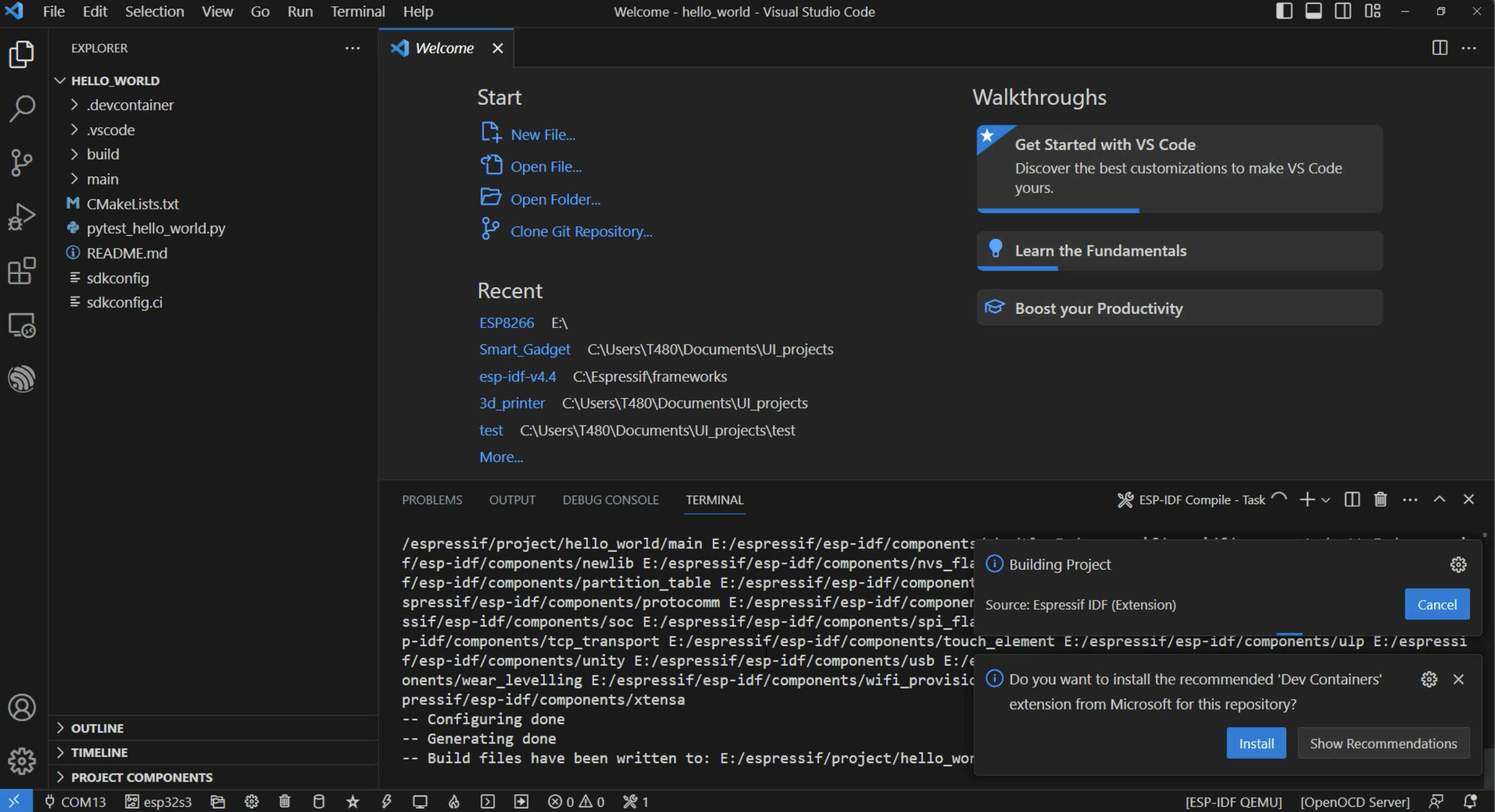Kill the terminal with trash icon

pos(1381,499)
